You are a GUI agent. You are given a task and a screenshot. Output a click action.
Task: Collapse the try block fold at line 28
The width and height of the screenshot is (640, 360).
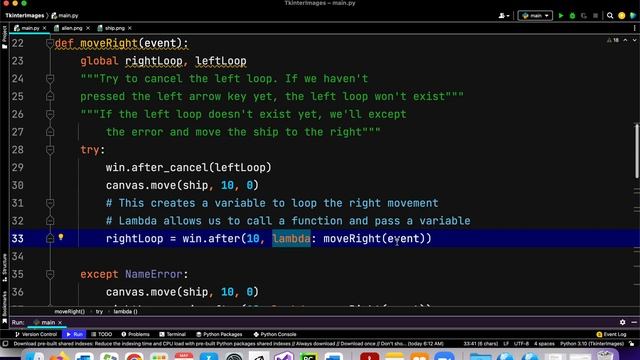click(x=50, y=150)
